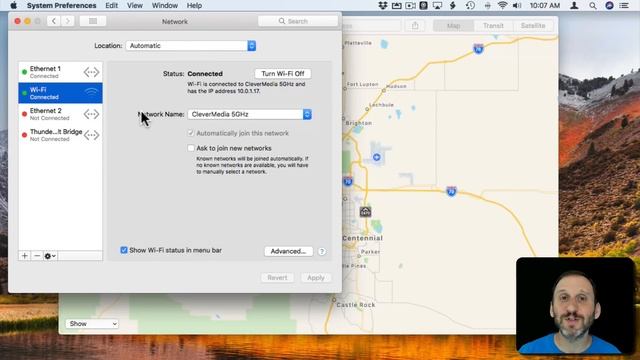Image resolution: width=640 pixels, height=360 pixels.
Task: Open the Network Name dropdown
Action: coord(249,114)
